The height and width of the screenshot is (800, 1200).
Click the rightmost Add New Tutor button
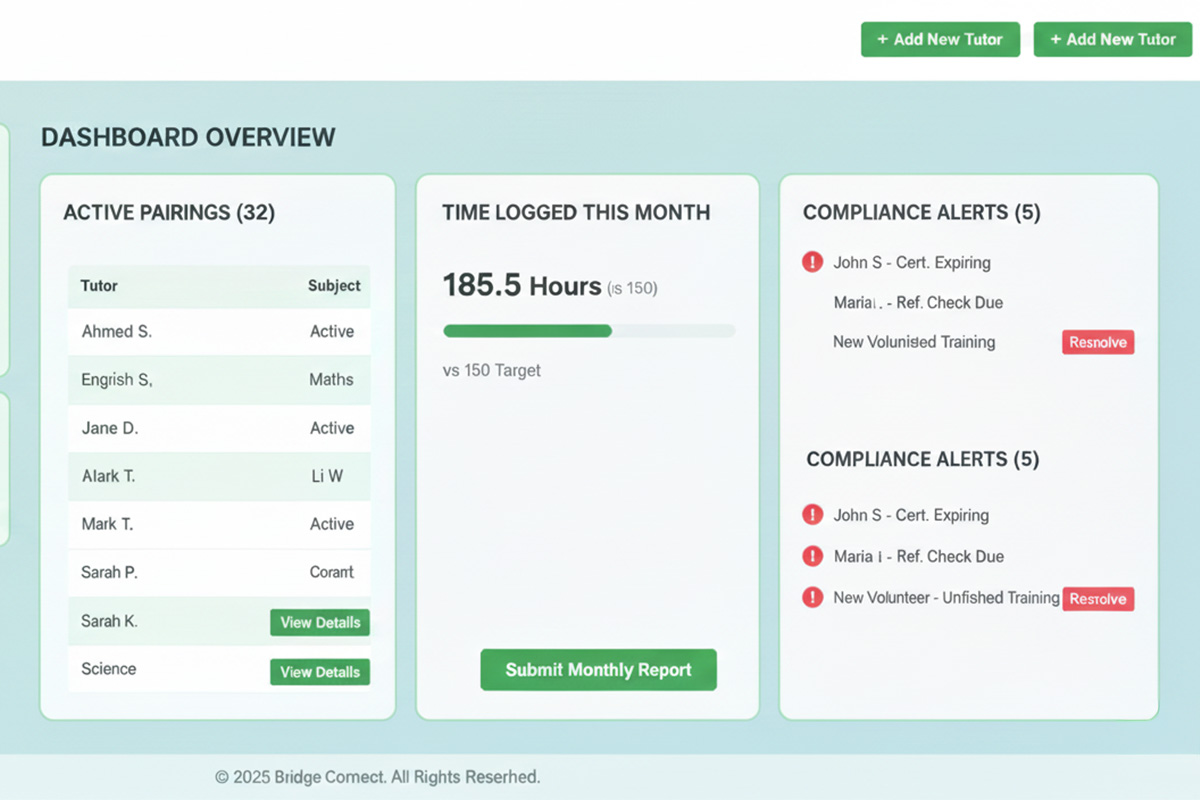(x=1113, y=39)
